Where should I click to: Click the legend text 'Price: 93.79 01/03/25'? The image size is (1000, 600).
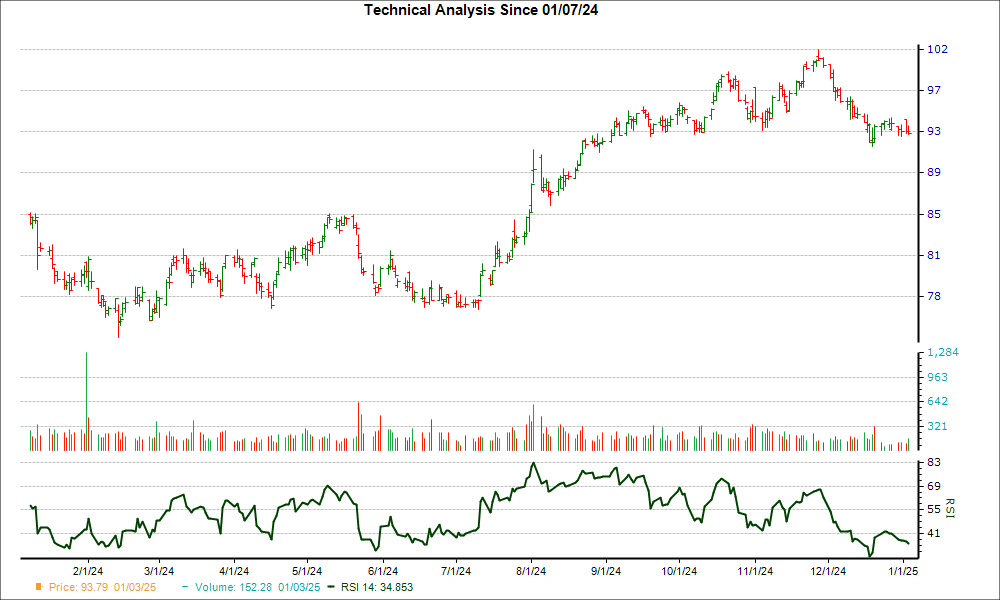(x=102, y=587)
